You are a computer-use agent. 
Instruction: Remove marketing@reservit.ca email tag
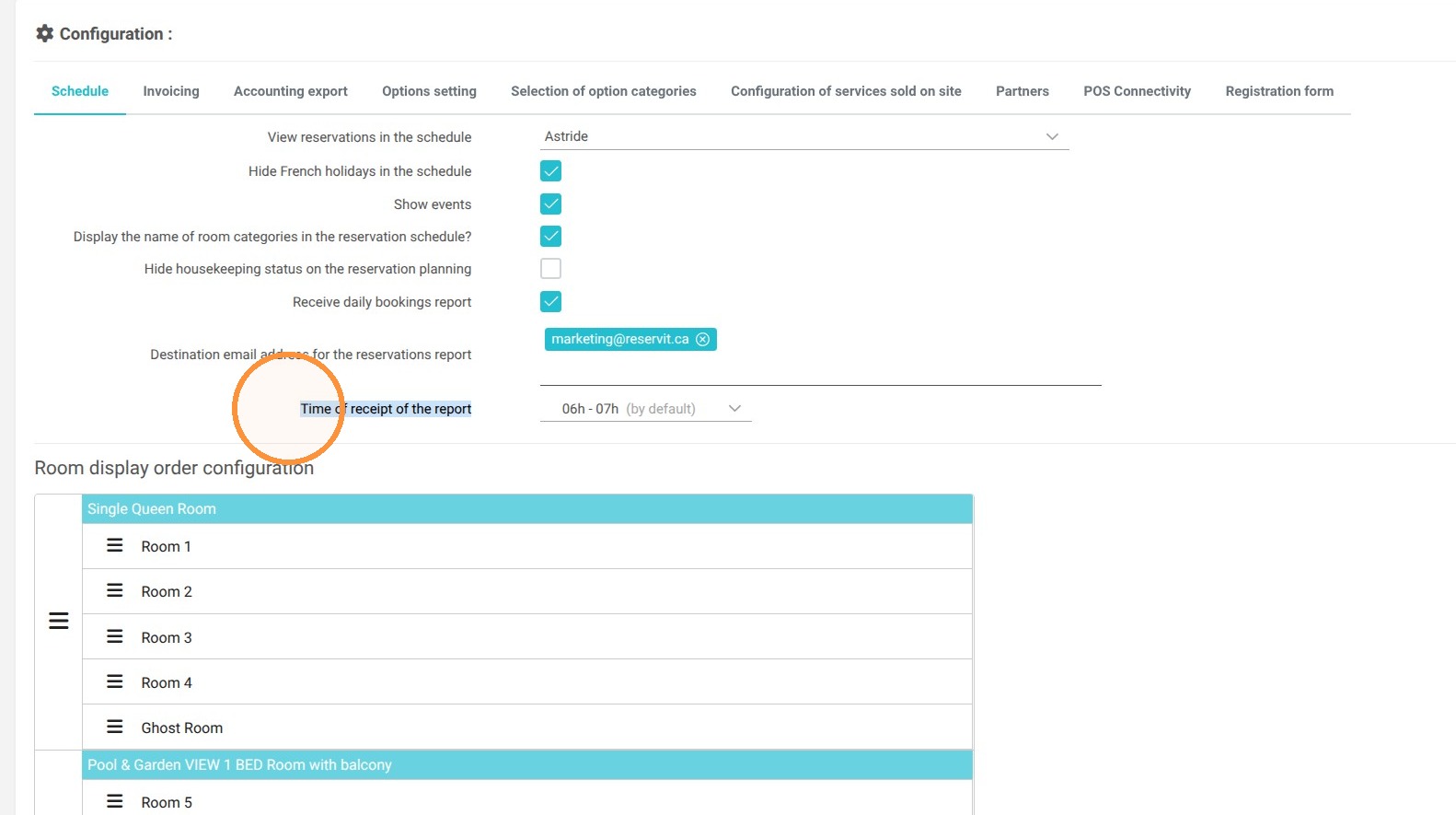pyautogui.click(x=703, y=339)
